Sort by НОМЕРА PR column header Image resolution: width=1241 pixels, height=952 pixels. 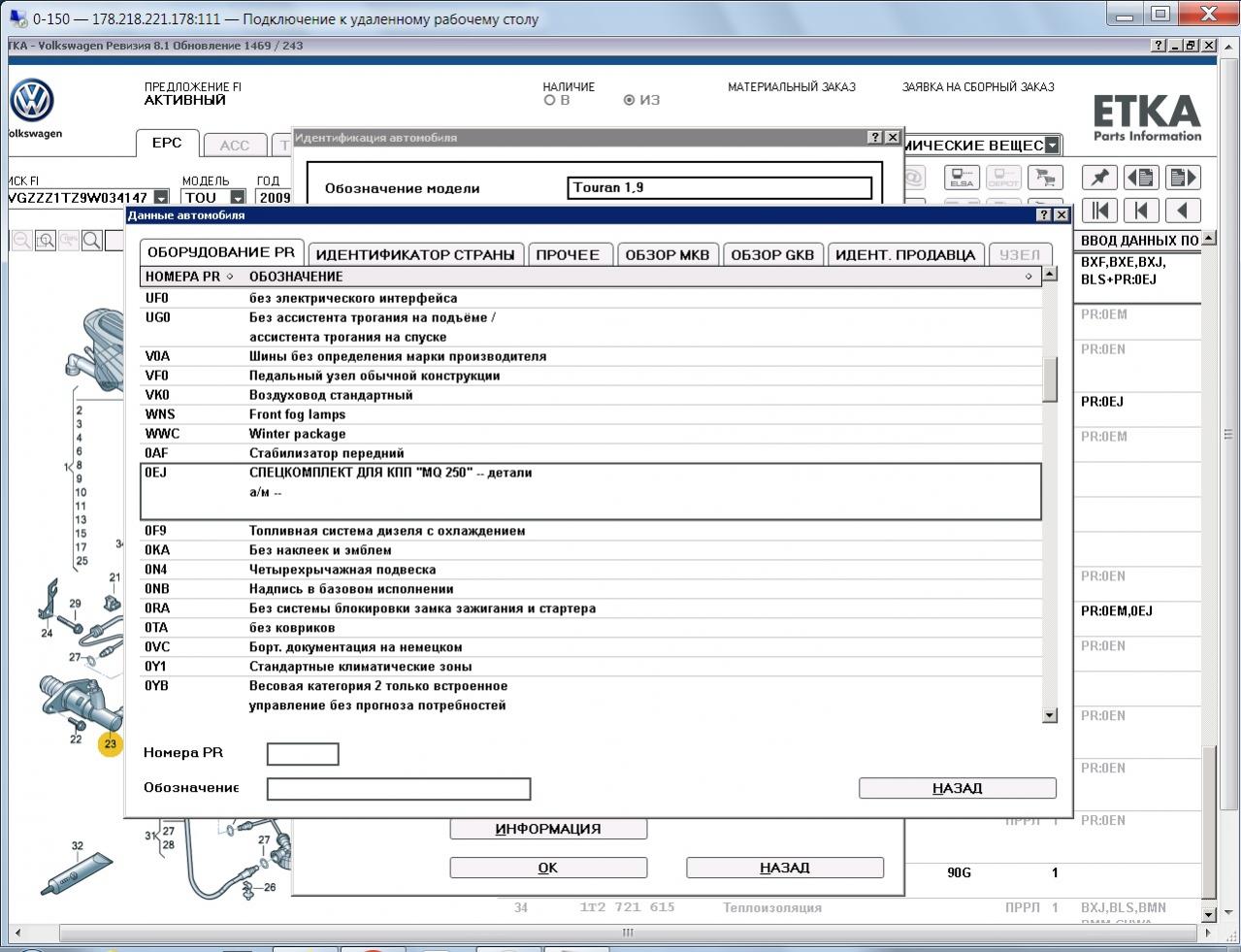pyautogui.click(x=190, y=277)
